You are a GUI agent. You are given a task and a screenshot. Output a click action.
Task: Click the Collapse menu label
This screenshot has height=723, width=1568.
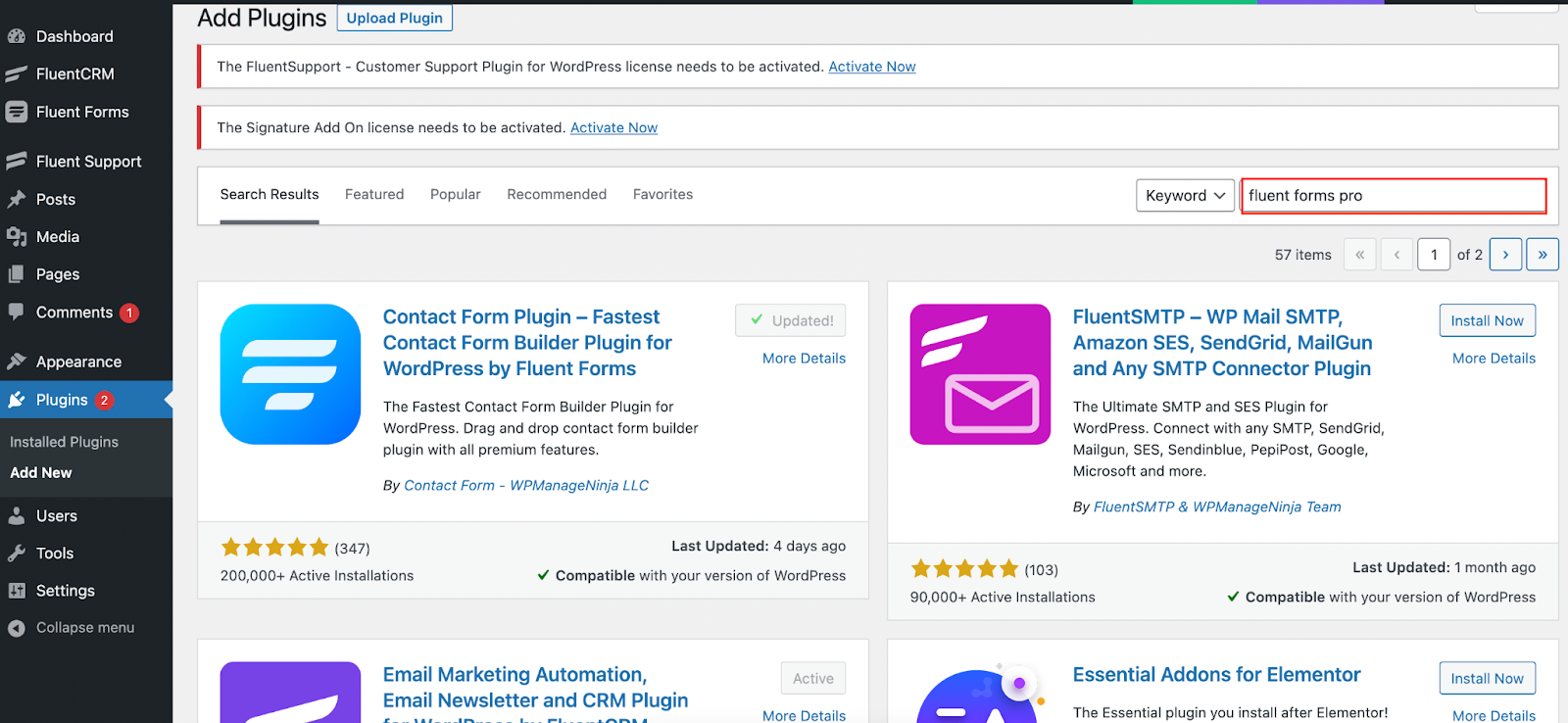(85, 628)
